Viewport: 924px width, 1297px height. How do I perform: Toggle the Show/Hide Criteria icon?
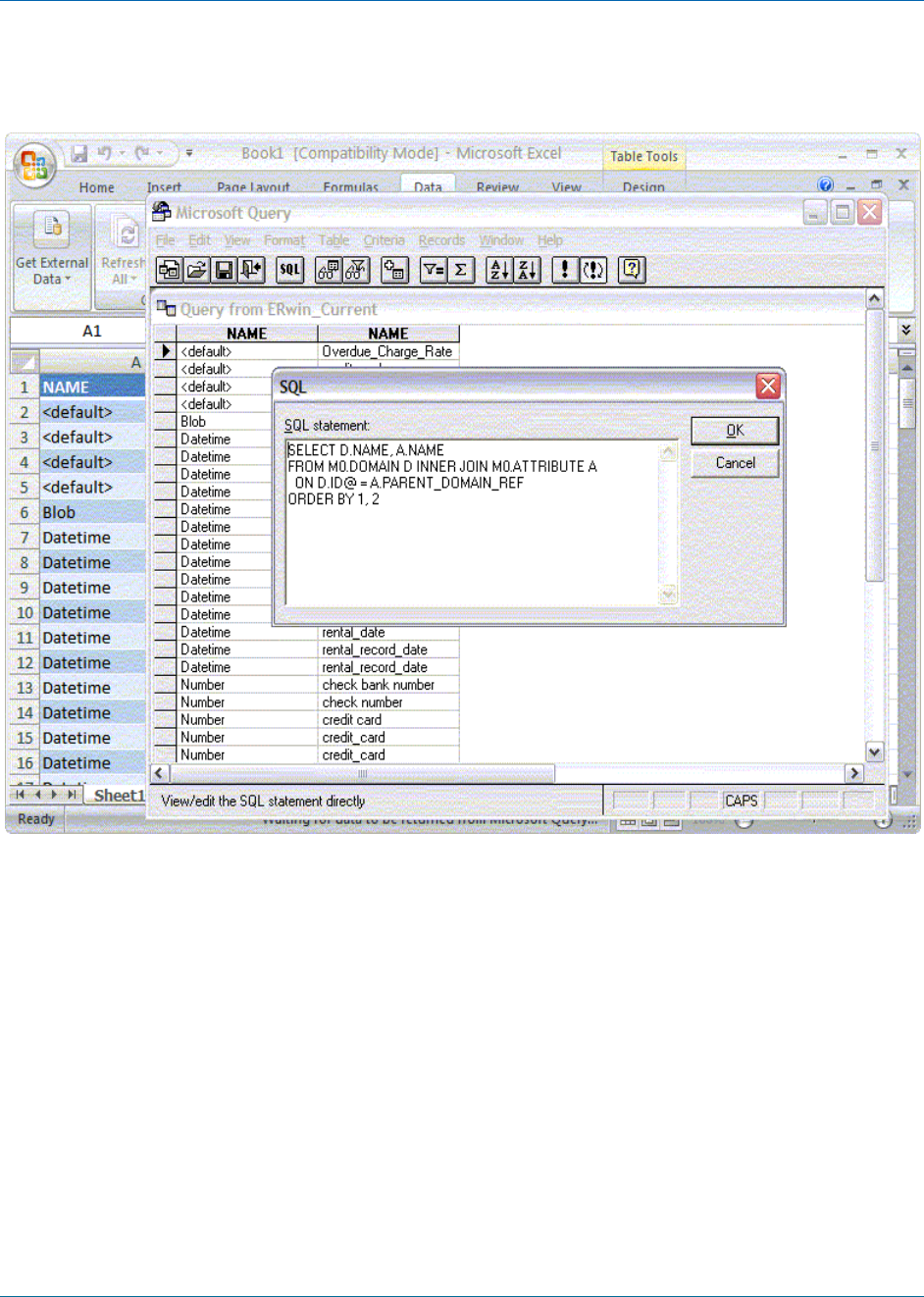pos(356,270)
